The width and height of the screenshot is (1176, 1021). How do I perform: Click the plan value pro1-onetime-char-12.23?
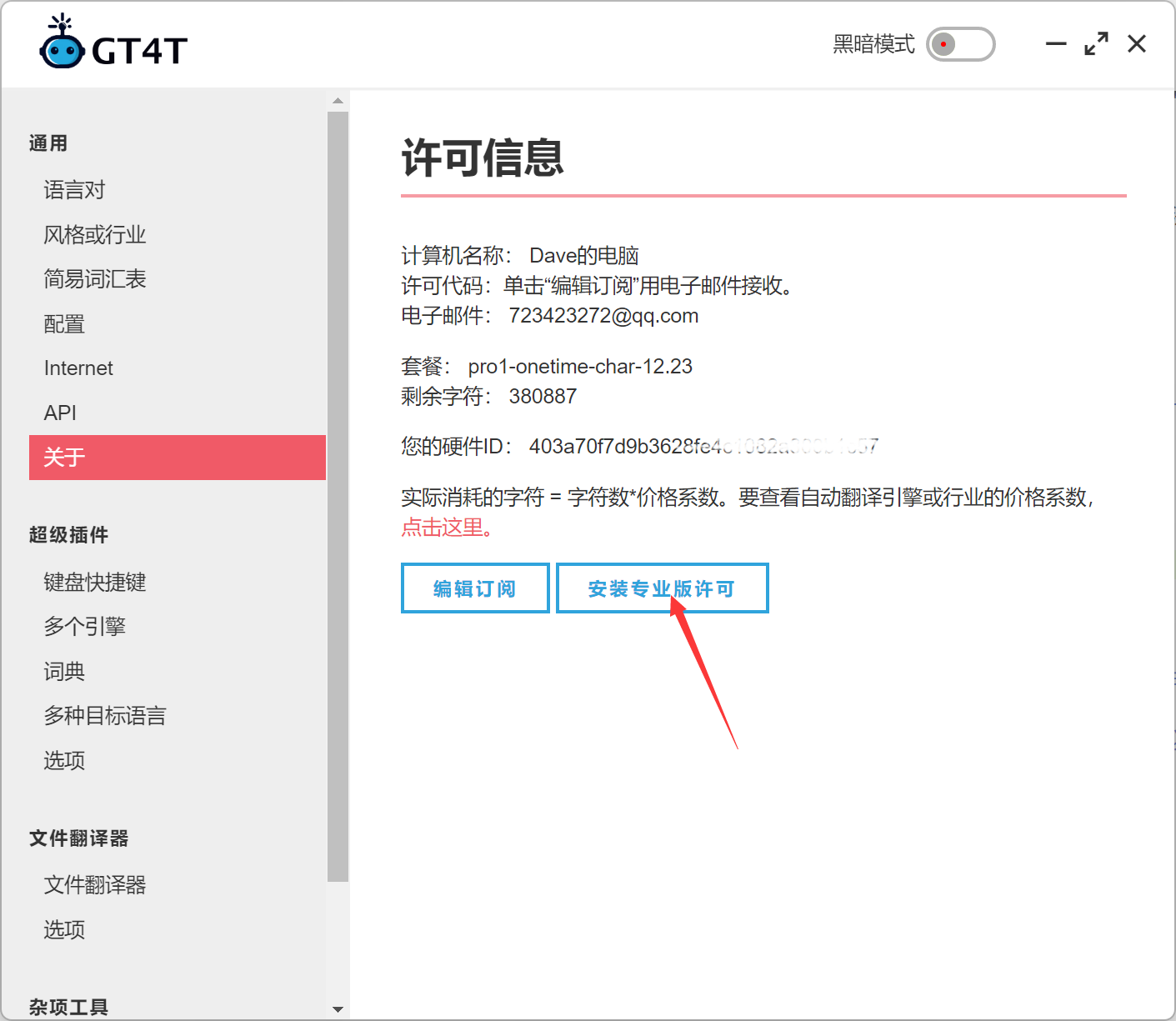coord(580,367)
